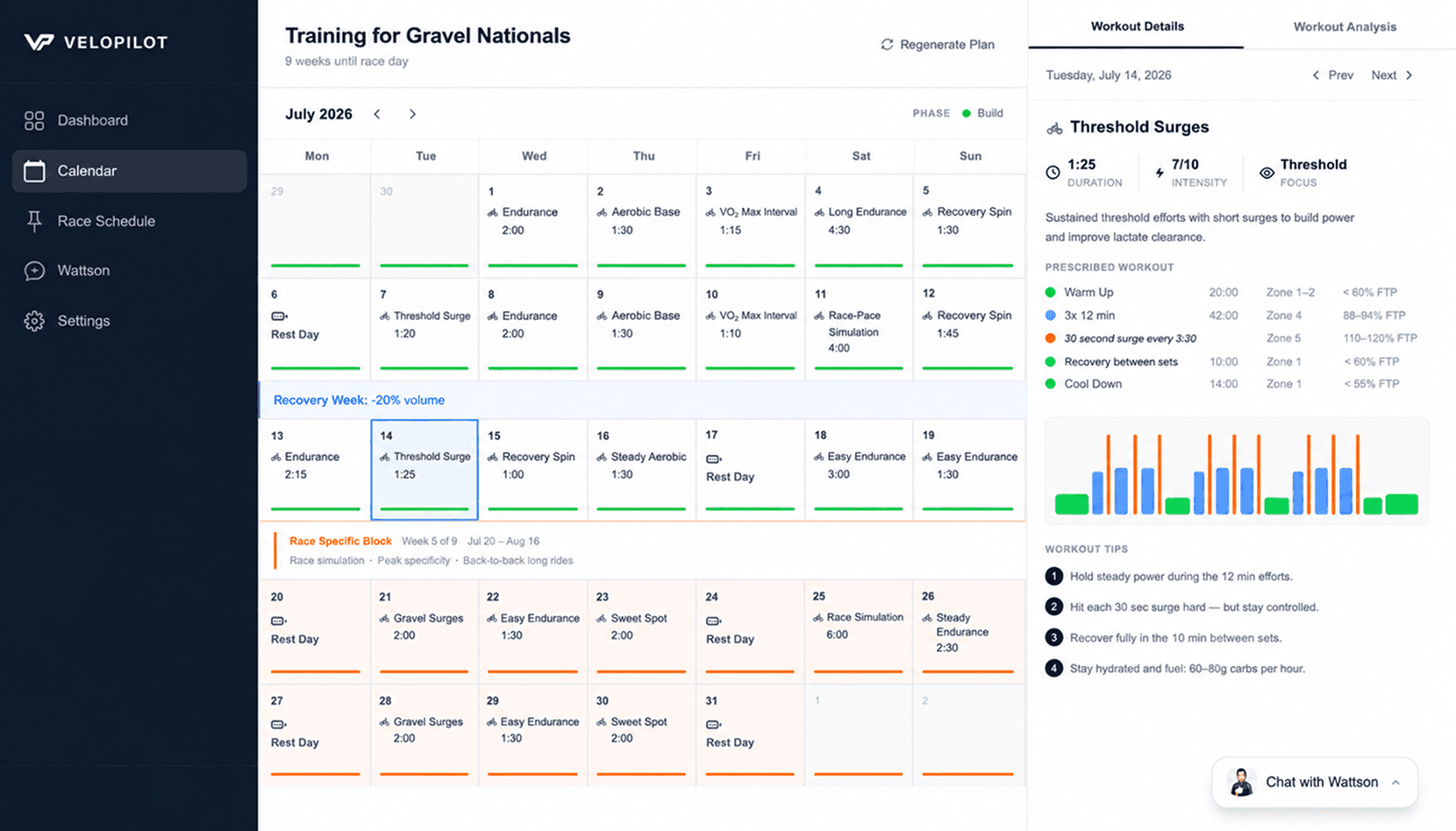
Task: Expand the Chat with Wattson panel chevron
Action: pos(1395,782)
